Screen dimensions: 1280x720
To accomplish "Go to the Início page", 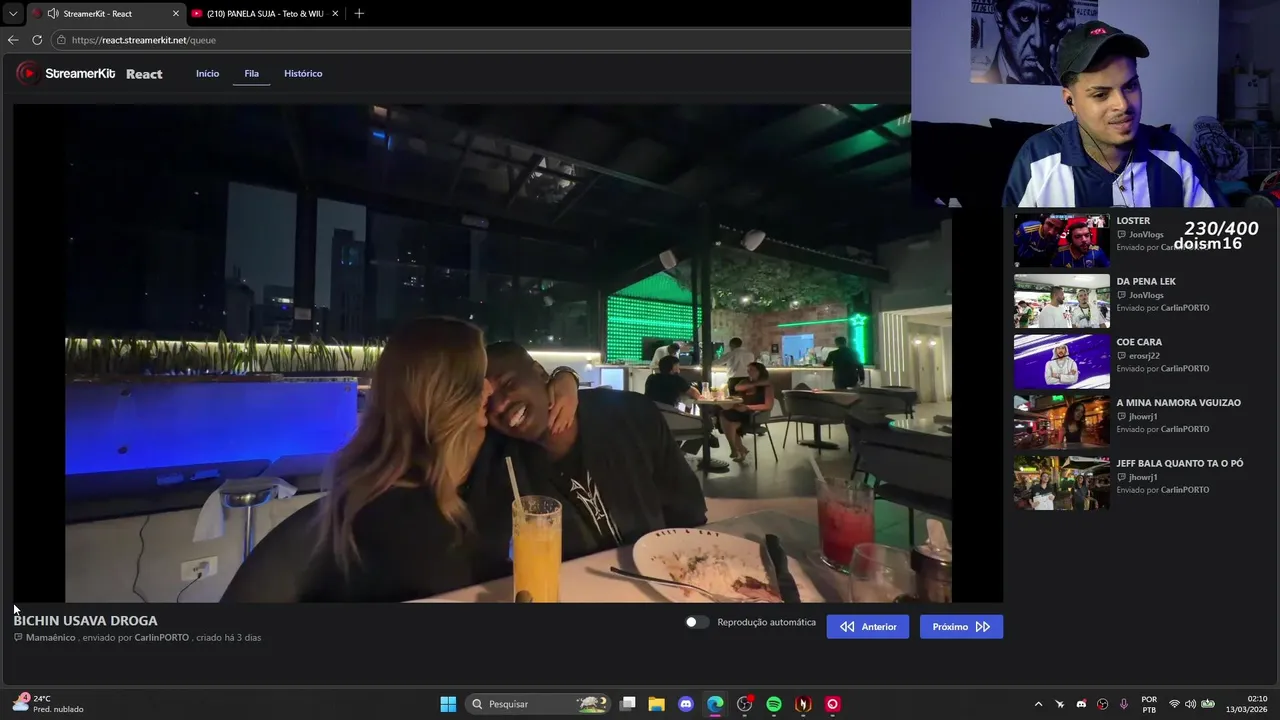I will coord(207,73).
